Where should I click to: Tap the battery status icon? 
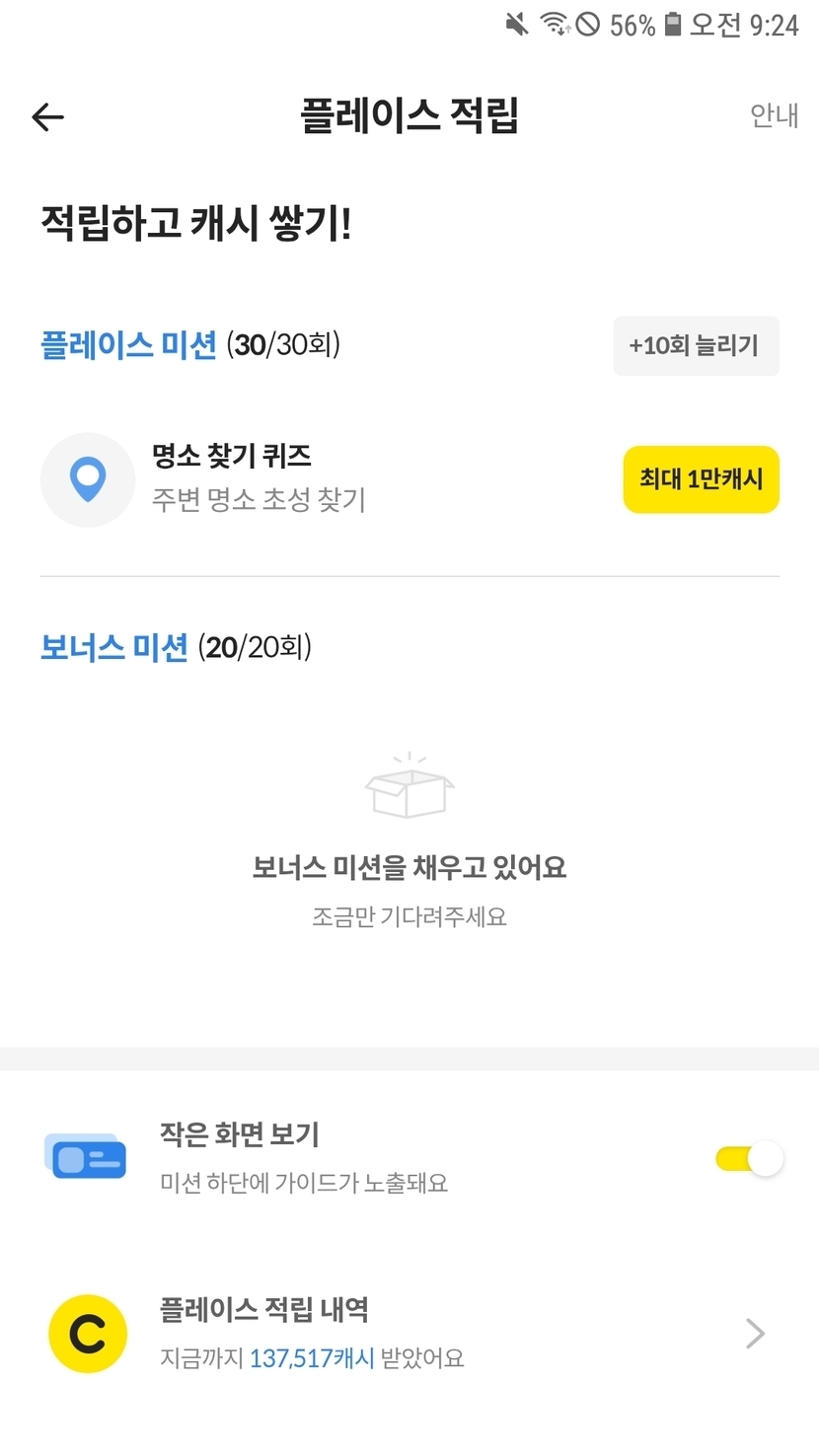click(x=673, y=24)
